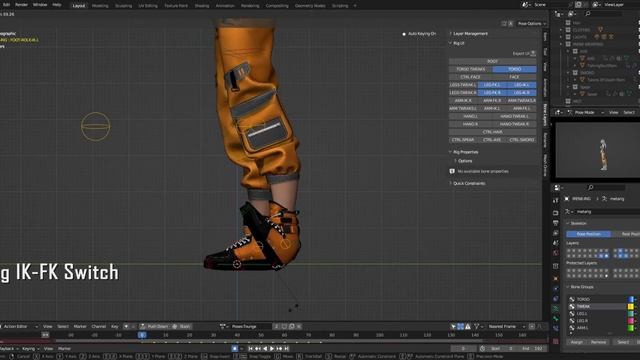Toggle the CTRL HAIR layer button
640x360 pixels.
click(493, 132)
